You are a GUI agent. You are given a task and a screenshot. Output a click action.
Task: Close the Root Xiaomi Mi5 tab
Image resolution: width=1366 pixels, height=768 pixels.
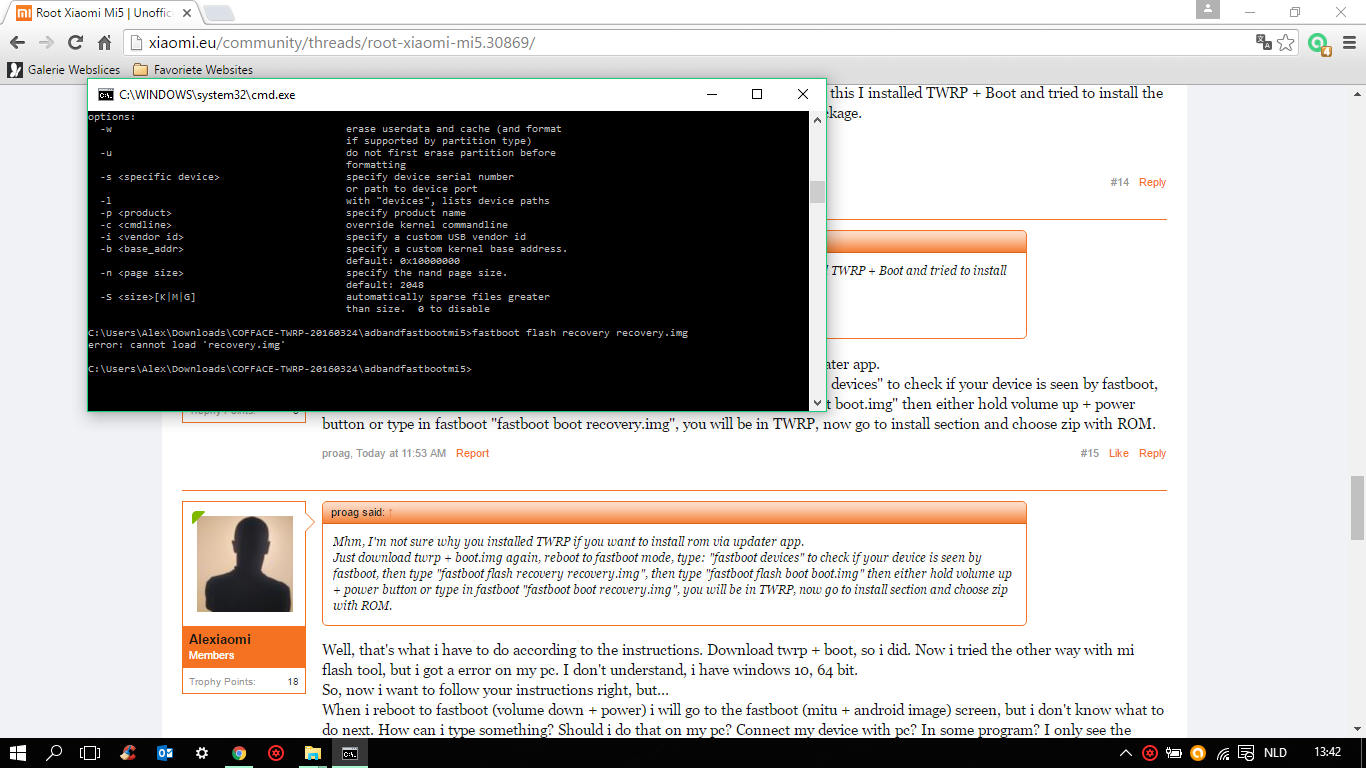187,13
